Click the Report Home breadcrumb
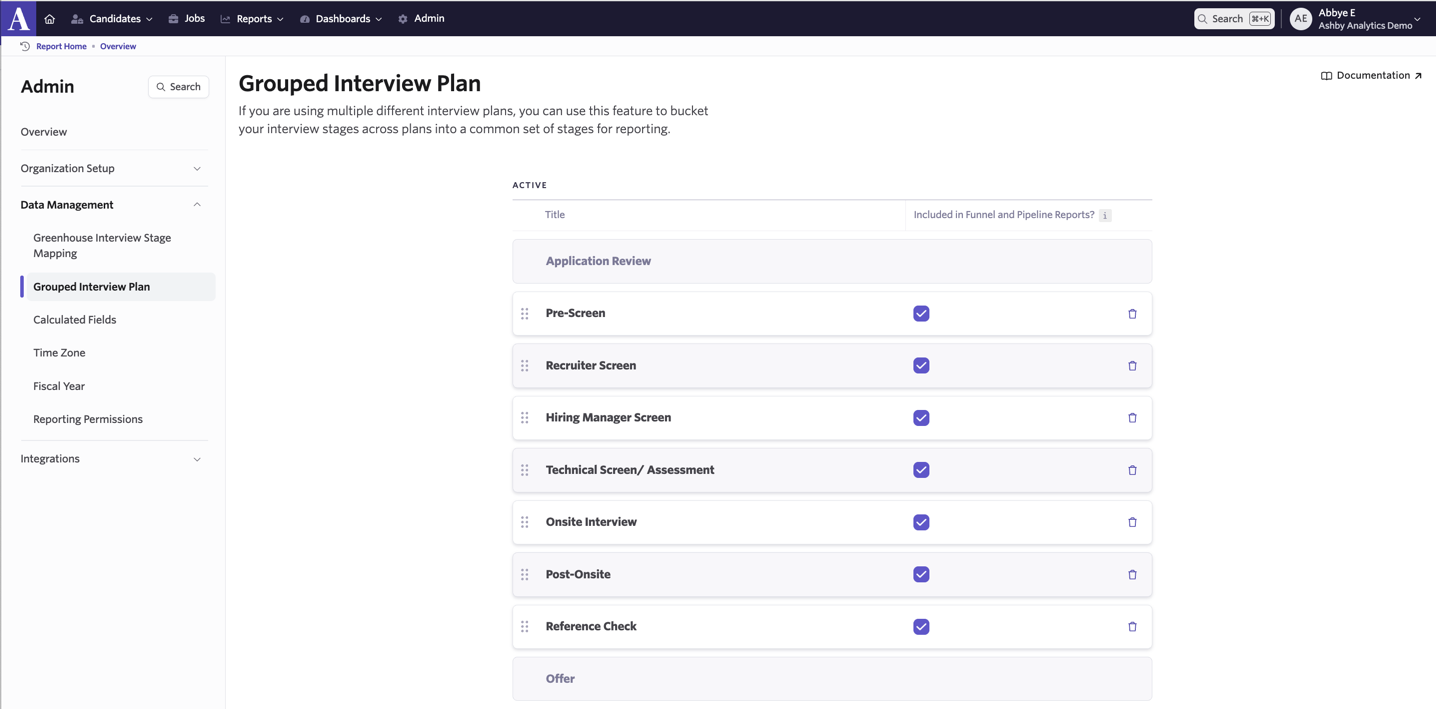 (61, 47)
